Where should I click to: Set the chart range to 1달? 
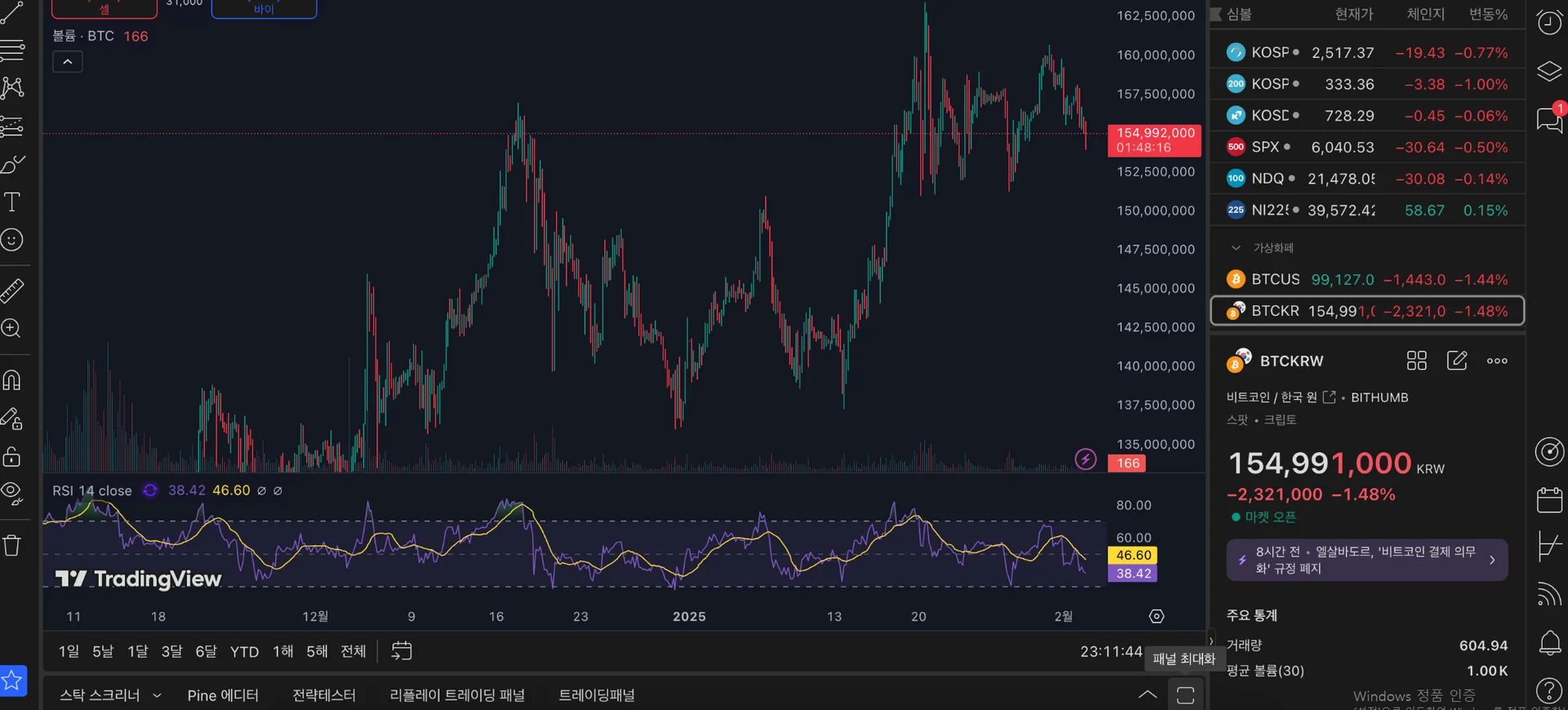[x=138, y=651]
